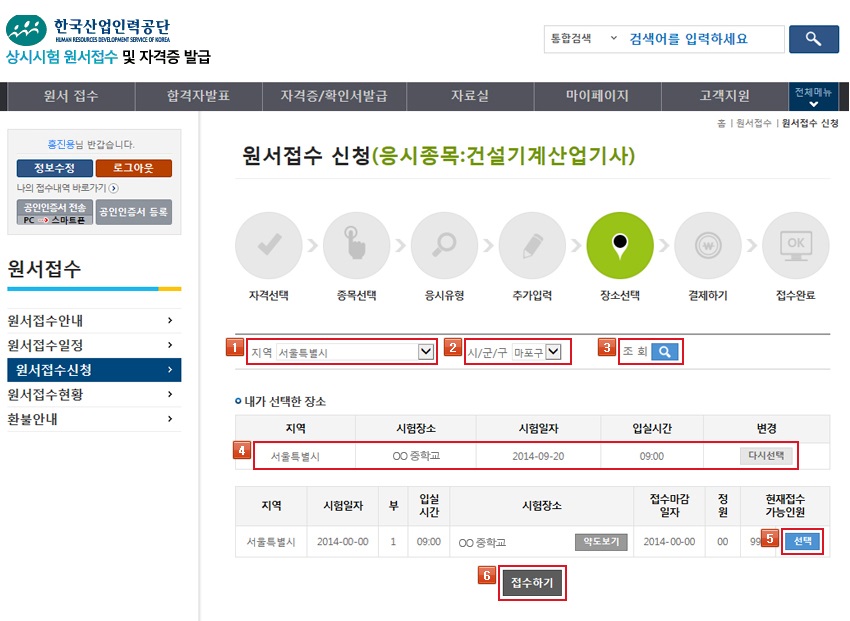Click the magnifier search button in header
This screenshot has height=621, width=850.
click(813, 39)
